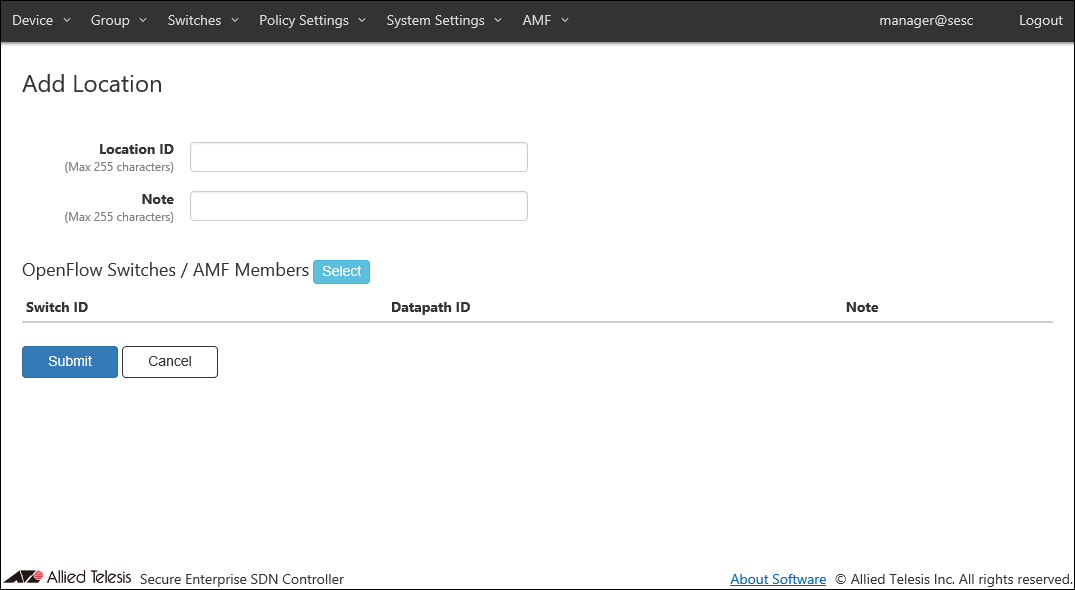Focus the Location ID input field
The image size is (1075, 590).
click(359, 157)
